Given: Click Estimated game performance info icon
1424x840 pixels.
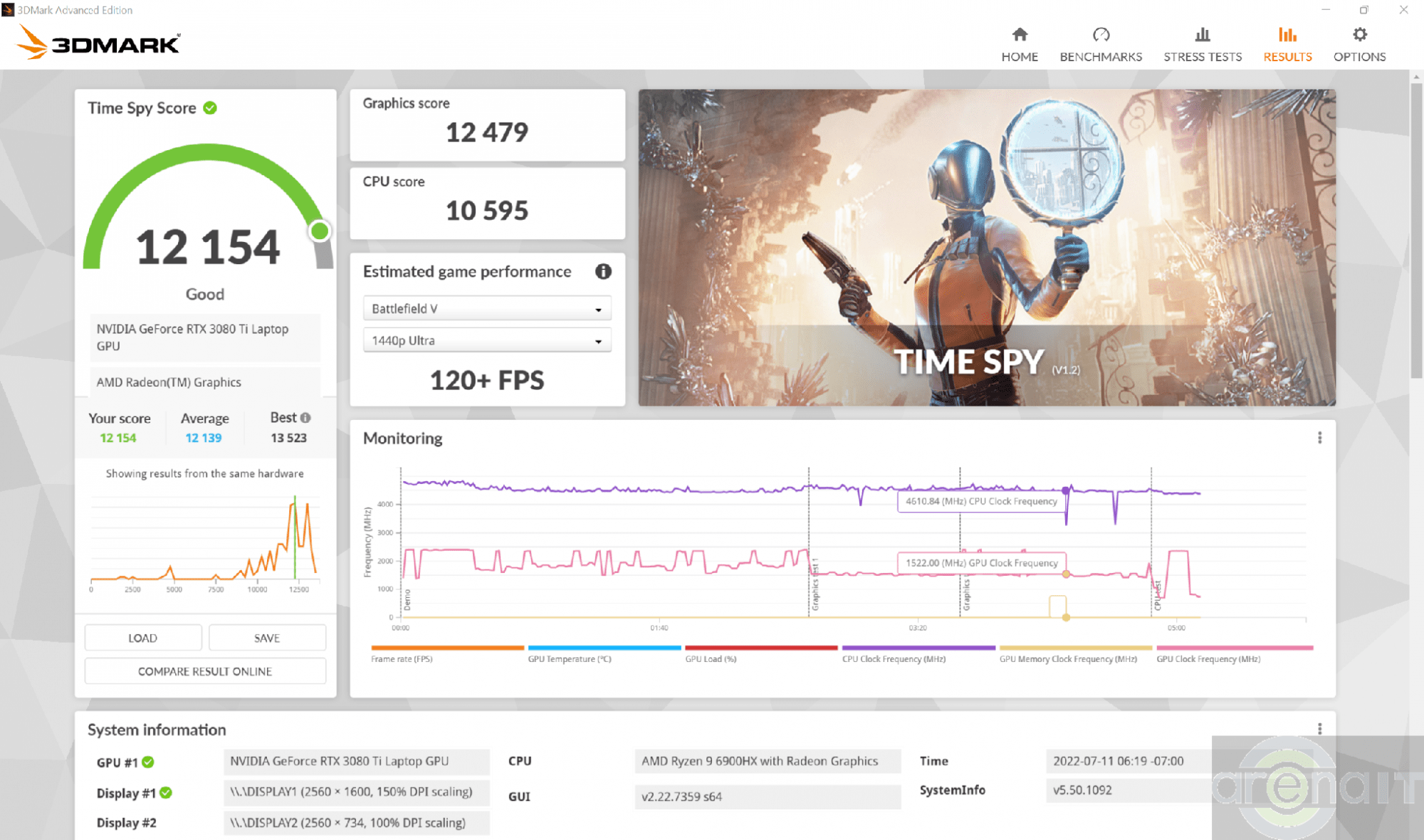Looking at the screenshot, I should click(x=603, y=271).
